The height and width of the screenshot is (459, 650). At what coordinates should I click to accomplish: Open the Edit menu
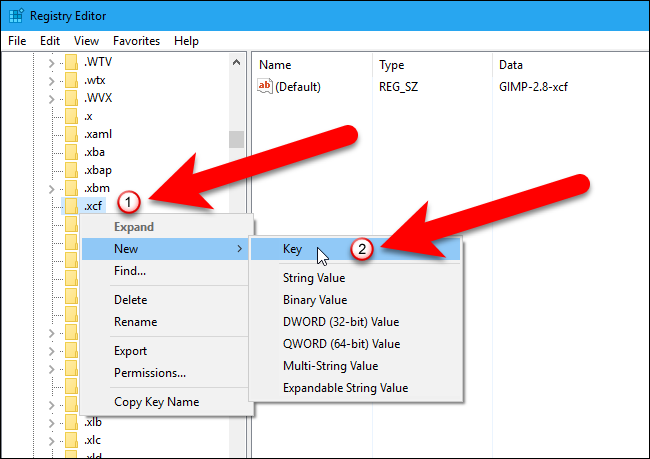[x=50, y=41]
